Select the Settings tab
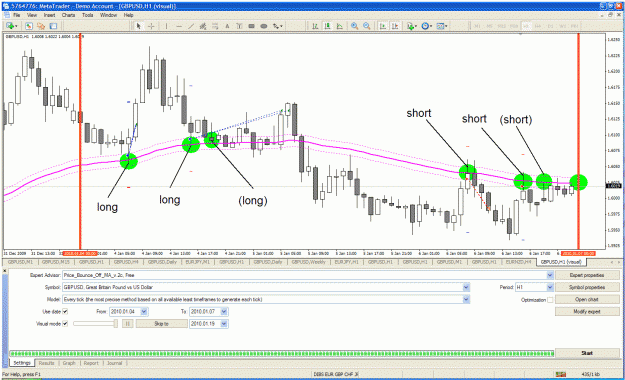Image resolution: width=625 pixels, height=380 pixels. (22, 363)
